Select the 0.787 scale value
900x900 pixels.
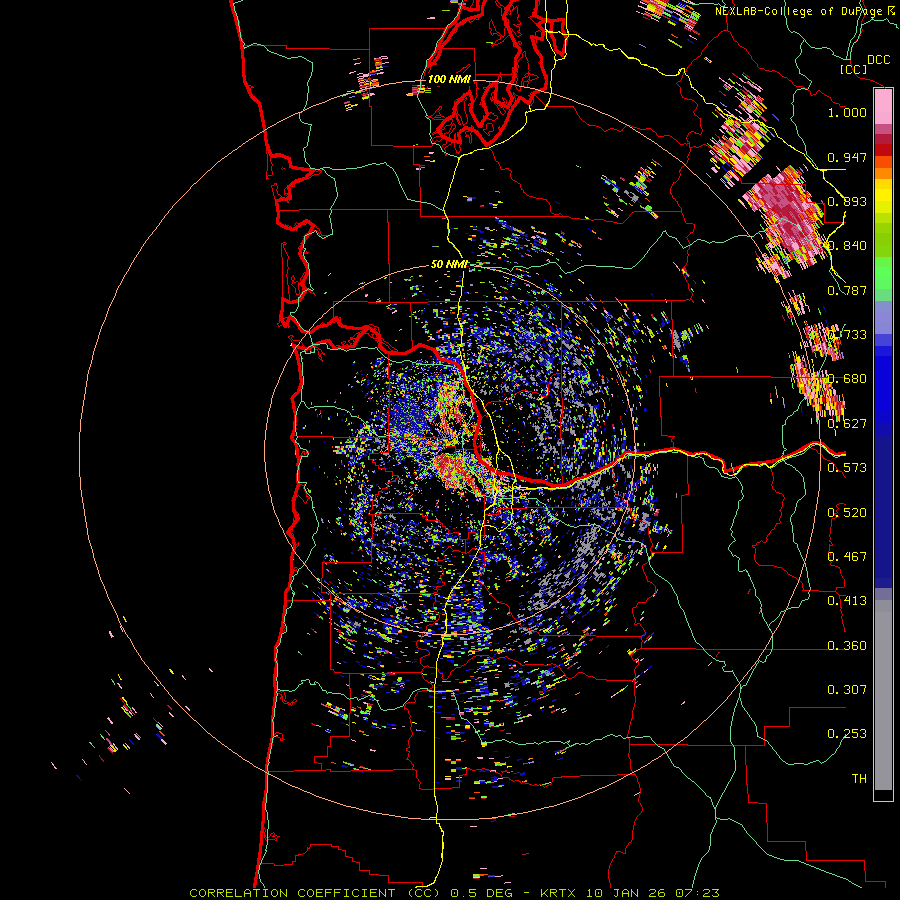coord(847,290)
